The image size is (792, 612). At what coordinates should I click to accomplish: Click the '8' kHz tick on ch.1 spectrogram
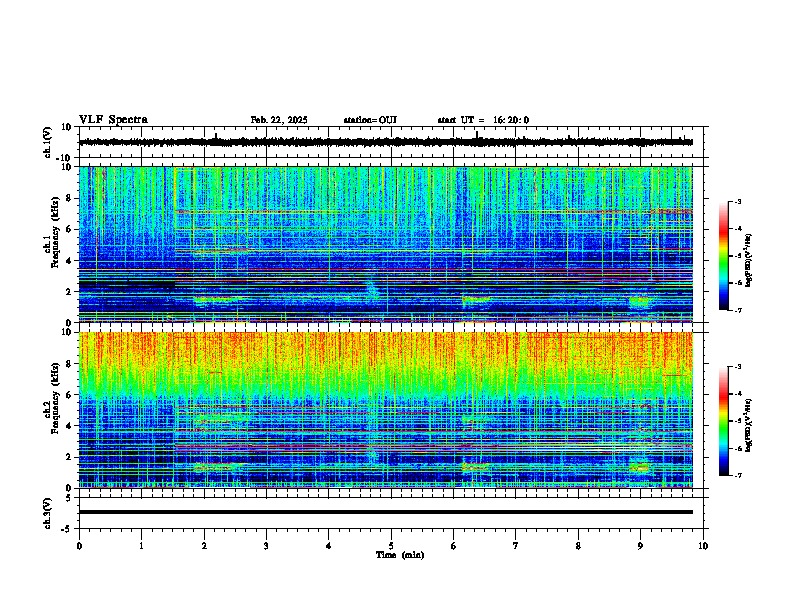[70, 198]
